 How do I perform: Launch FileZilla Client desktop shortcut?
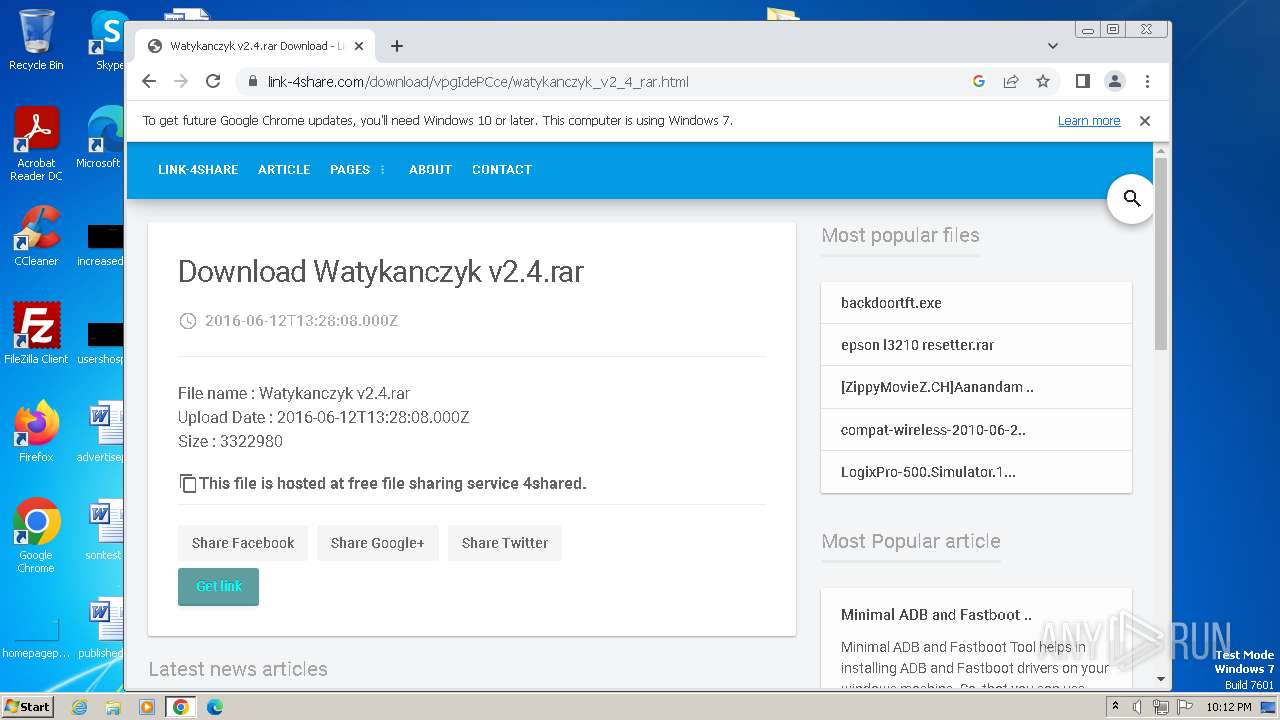[36, 333]
